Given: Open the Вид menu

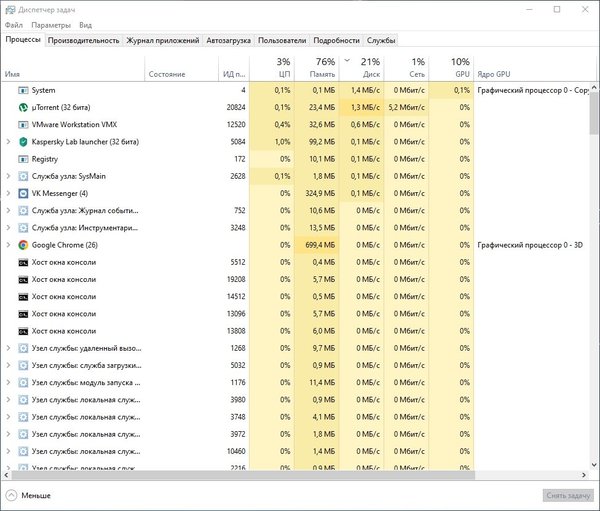Looking at the screenshot, I should pos(85,25).
